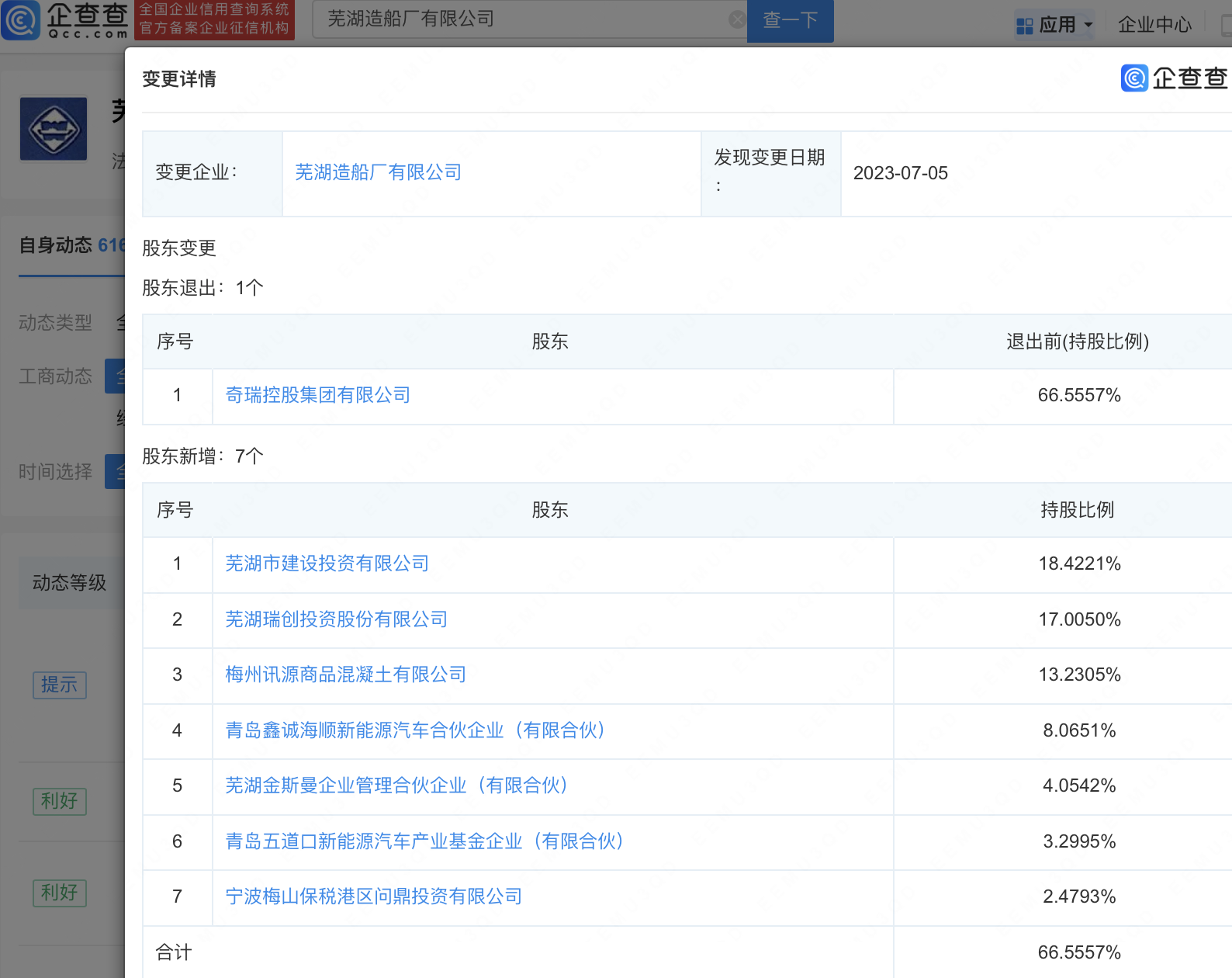Image resolution: width=1232 pixels, height=978 pixels.
Task: Click the 查一下 search button
Action: pyautogui.click(x=790, y=19)
